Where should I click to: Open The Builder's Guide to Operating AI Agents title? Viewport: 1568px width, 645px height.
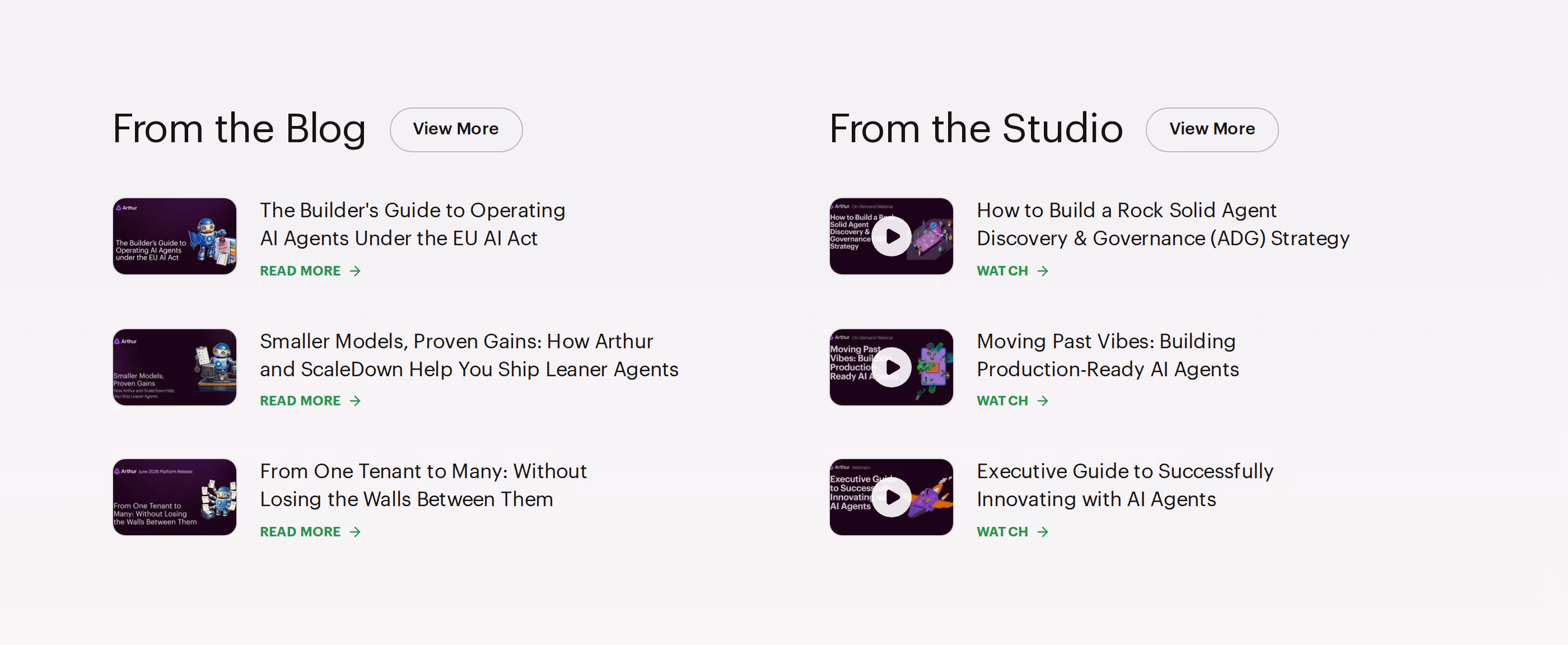tap(413, 224)
